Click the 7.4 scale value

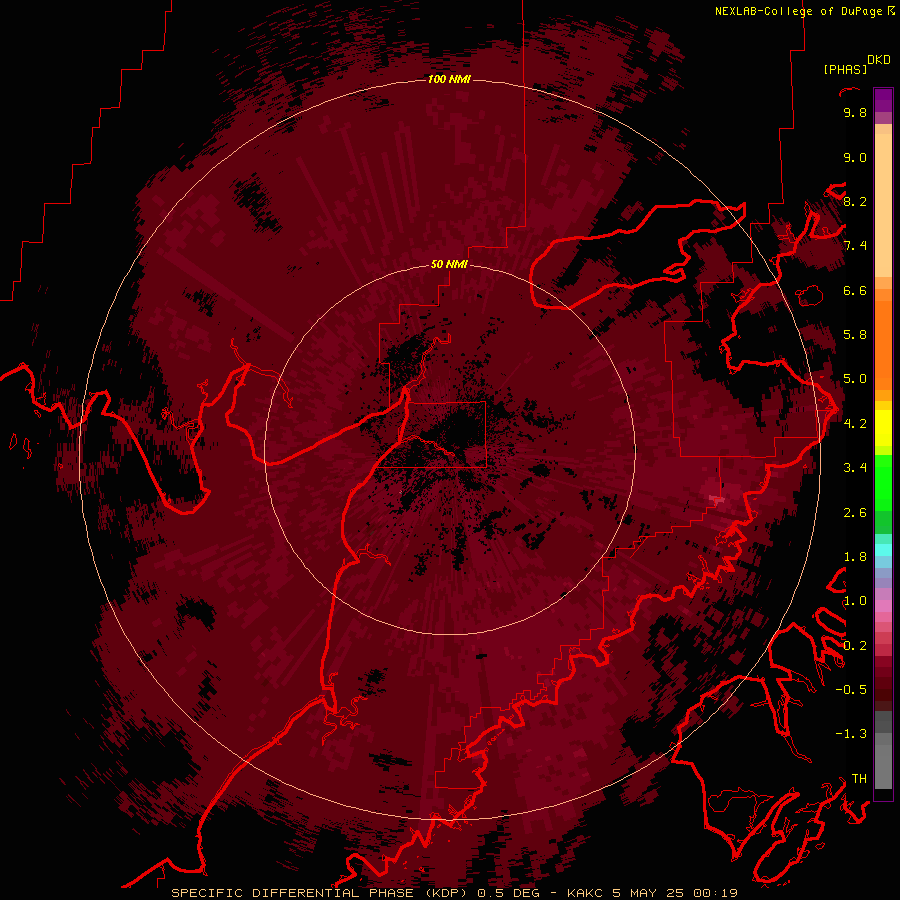pyautogui.click(x=855, y=246)
